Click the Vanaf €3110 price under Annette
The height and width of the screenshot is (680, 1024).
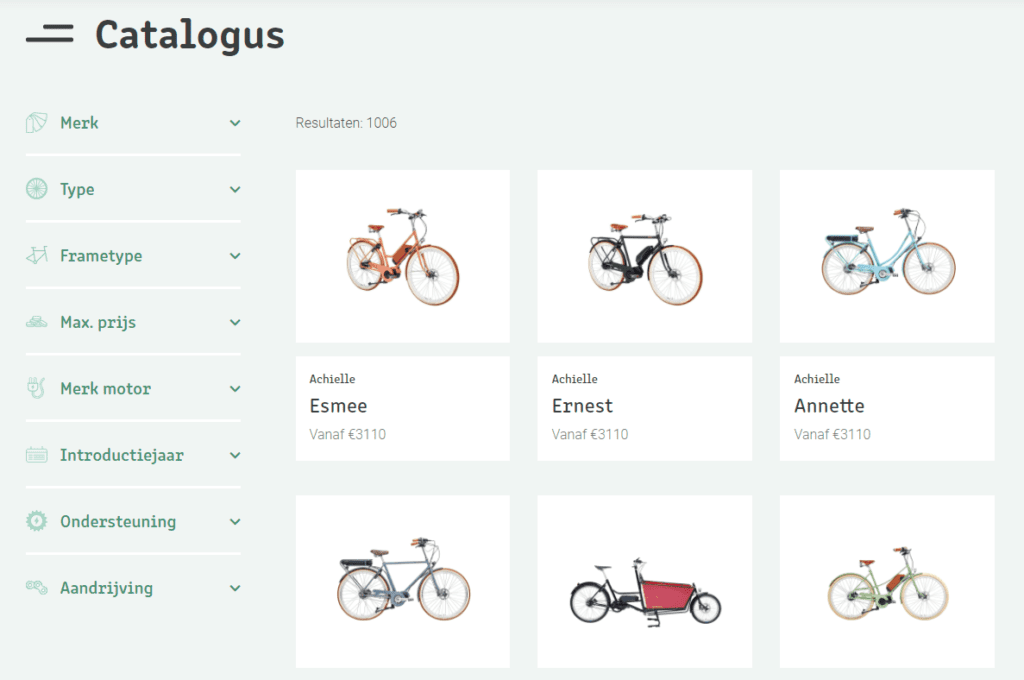[832, 434]
